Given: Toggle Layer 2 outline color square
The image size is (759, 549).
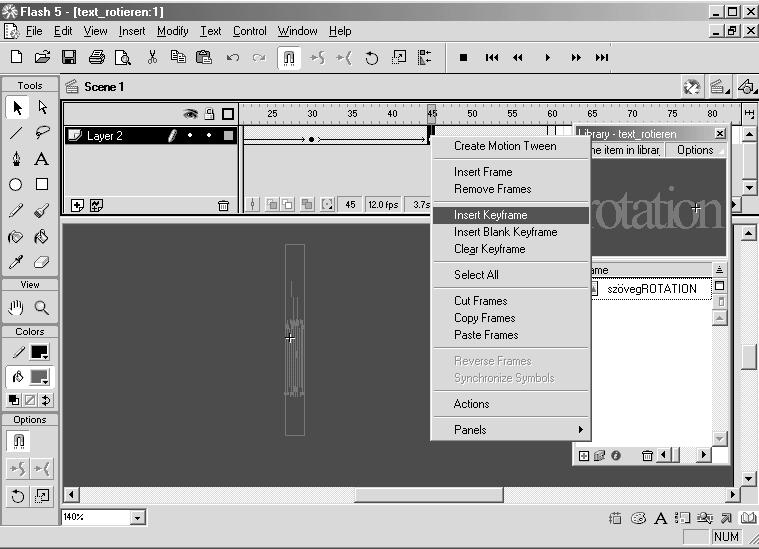Looking at the screenshot, I should click(x=228, y=136).
